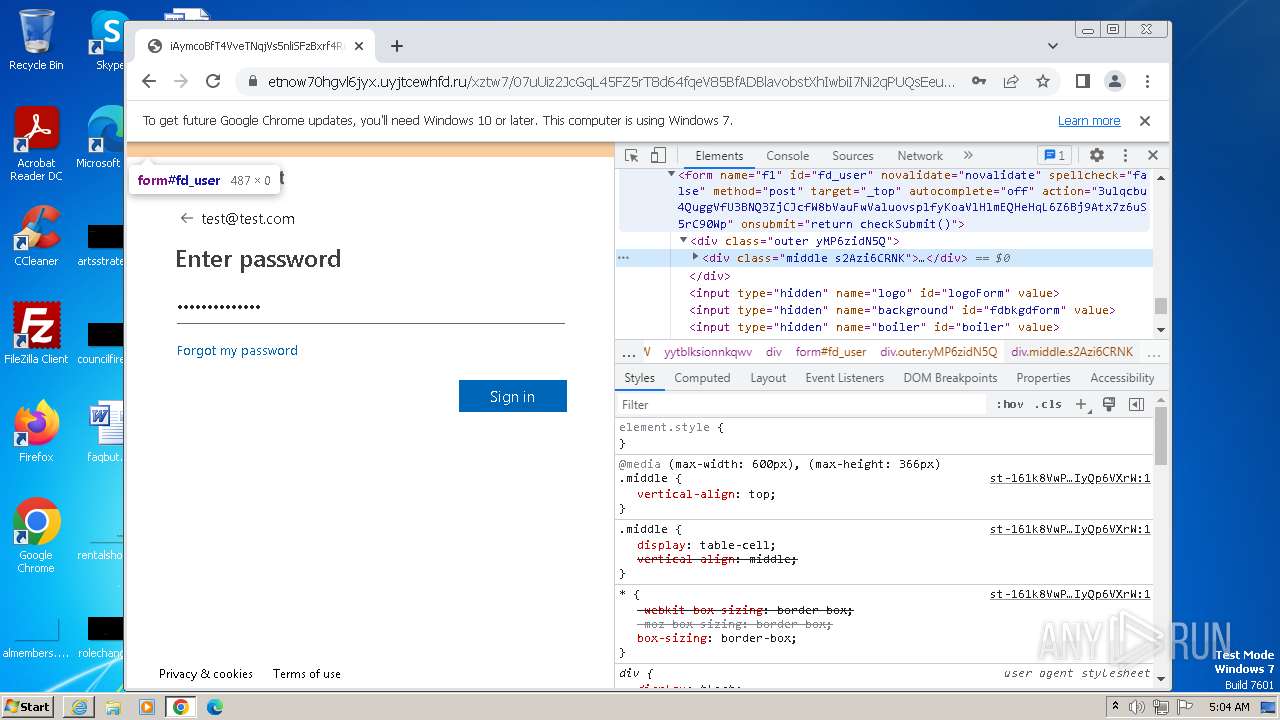
Task: Select the Elements tab
Action: 719,156
